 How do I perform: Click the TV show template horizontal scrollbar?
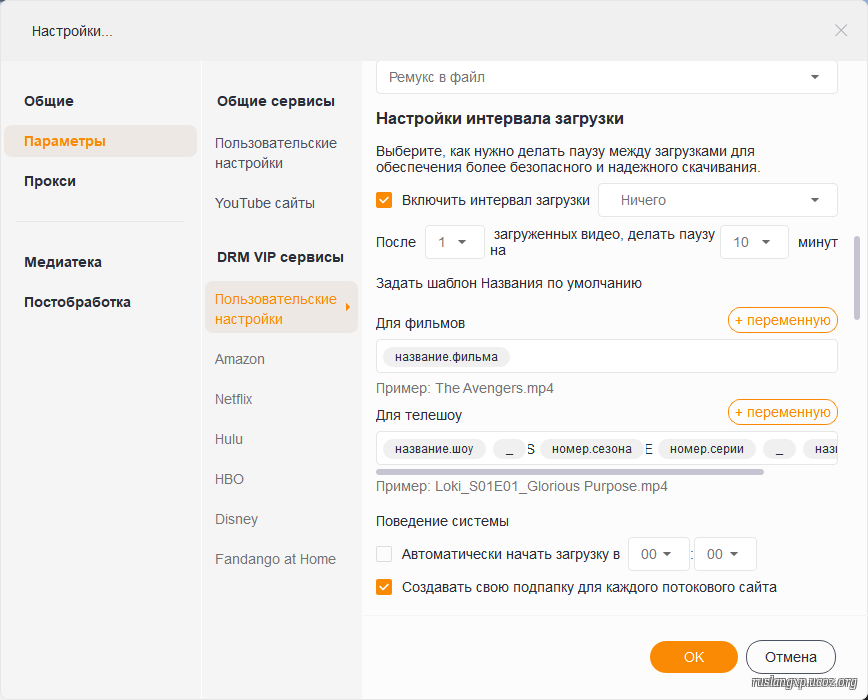pyautogui.click(x=570, y=471)
